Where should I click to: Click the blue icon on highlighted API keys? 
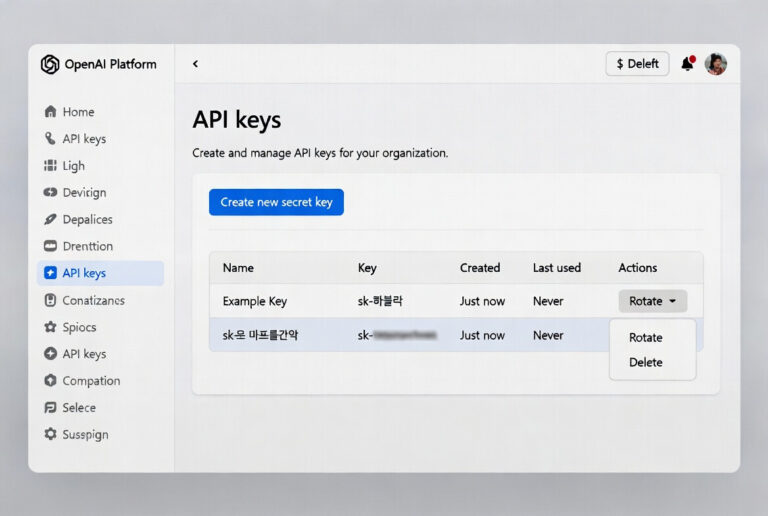[x=50, y=273]
